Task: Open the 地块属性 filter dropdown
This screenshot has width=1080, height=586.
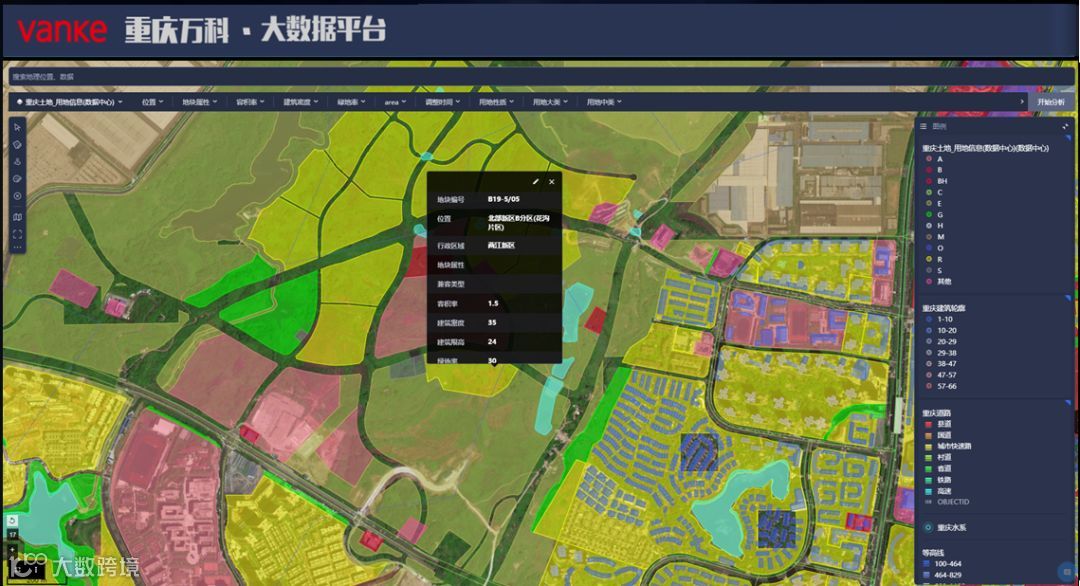Action: click(200, 102)
